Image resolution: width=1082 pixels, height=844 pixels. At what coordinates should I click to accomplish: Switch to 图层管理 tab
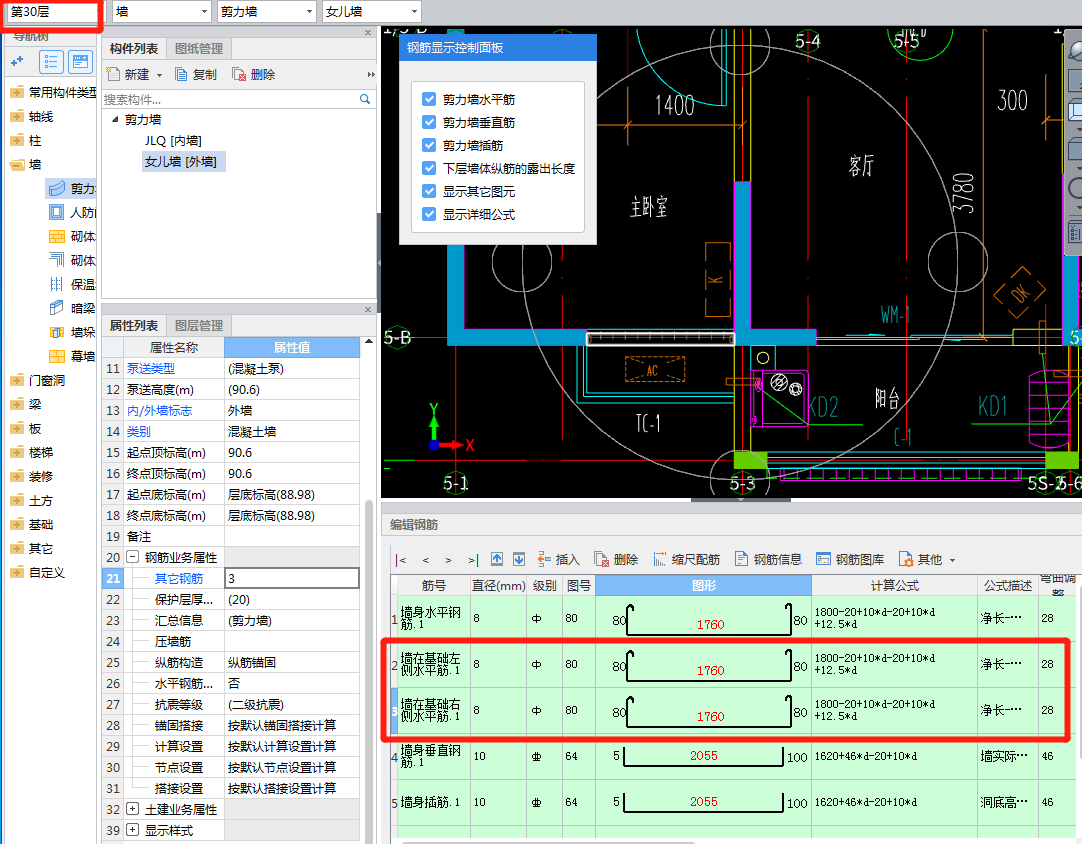click(199, 326)
